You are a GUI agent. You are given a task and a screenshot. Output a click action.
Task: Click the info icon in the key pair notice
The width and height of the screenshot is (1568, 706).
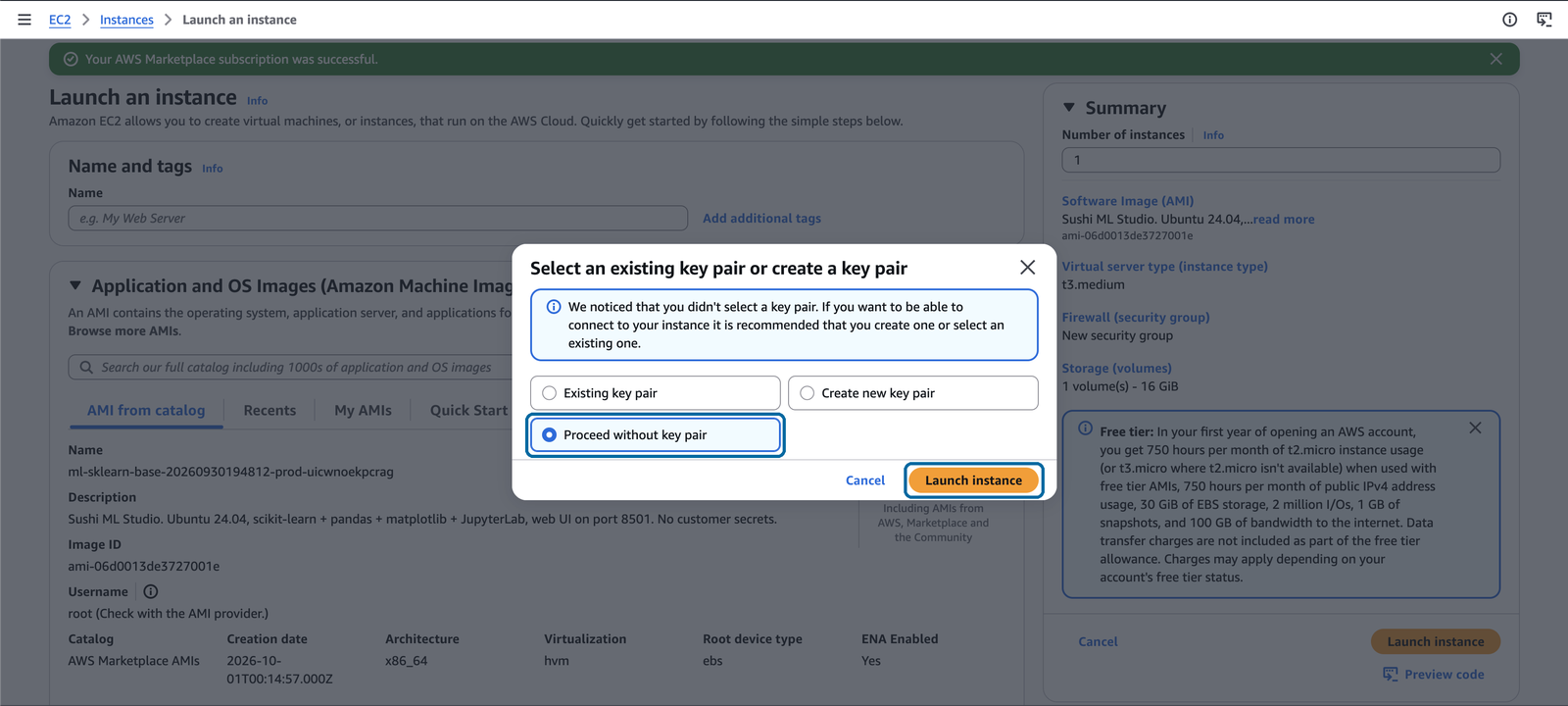553,307
